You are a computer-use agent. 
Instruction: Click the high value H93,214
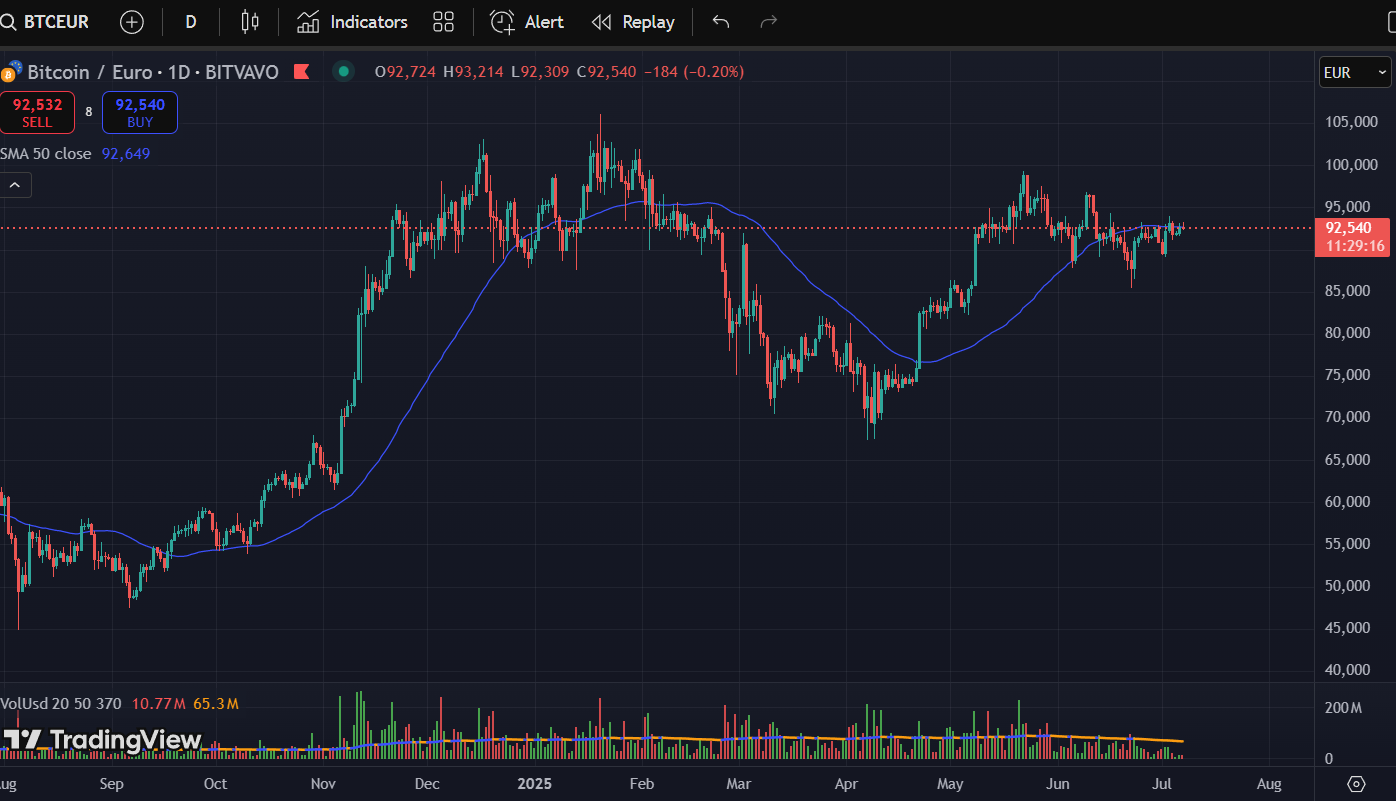473,72
